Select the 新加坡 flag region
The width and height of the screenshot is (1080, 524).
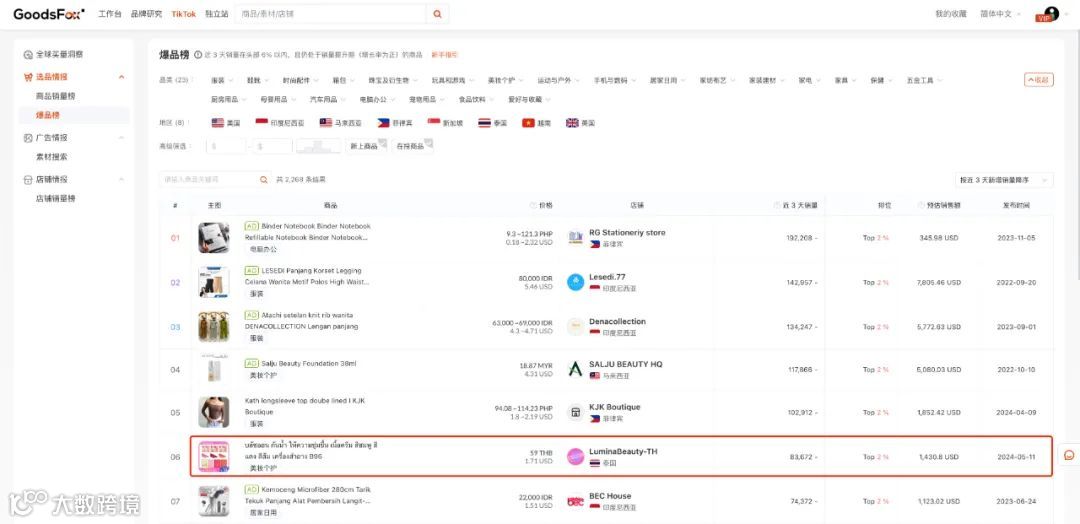434,123
